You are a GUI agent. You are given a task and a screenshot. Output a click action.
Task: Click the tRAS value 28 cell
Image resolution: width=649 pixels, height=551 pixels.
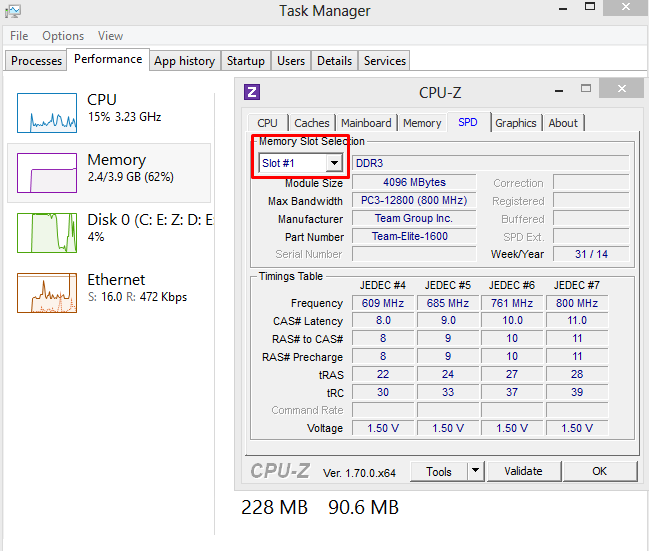pyautogui.click(x=577, y=374)
